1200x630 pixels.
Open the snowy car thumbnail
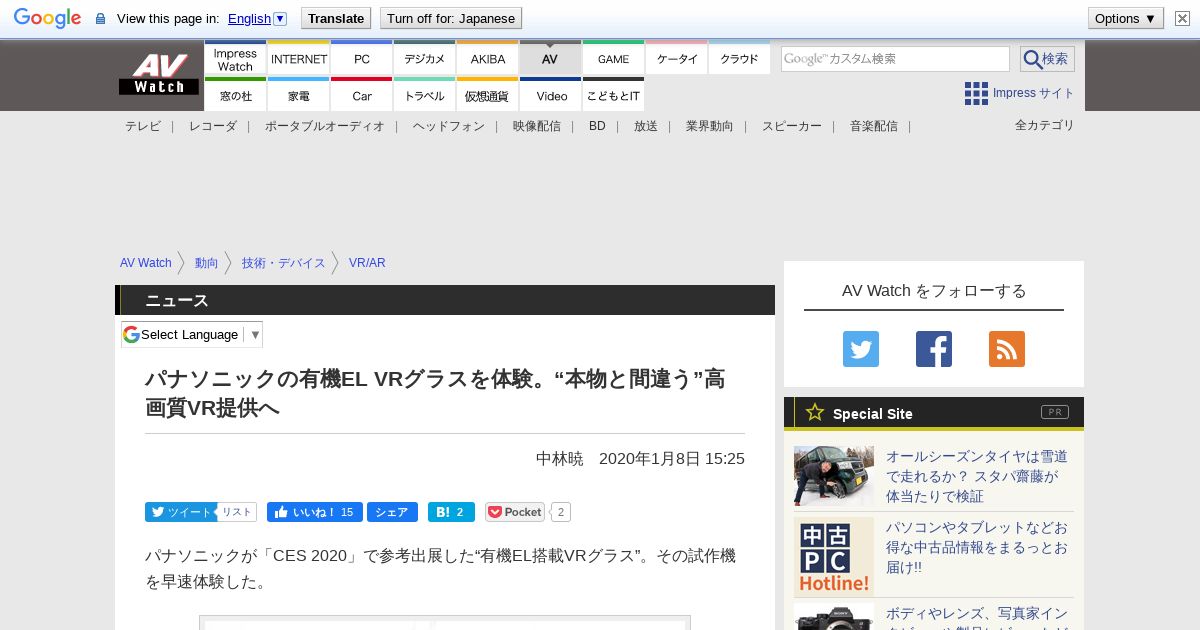(834, 476)
